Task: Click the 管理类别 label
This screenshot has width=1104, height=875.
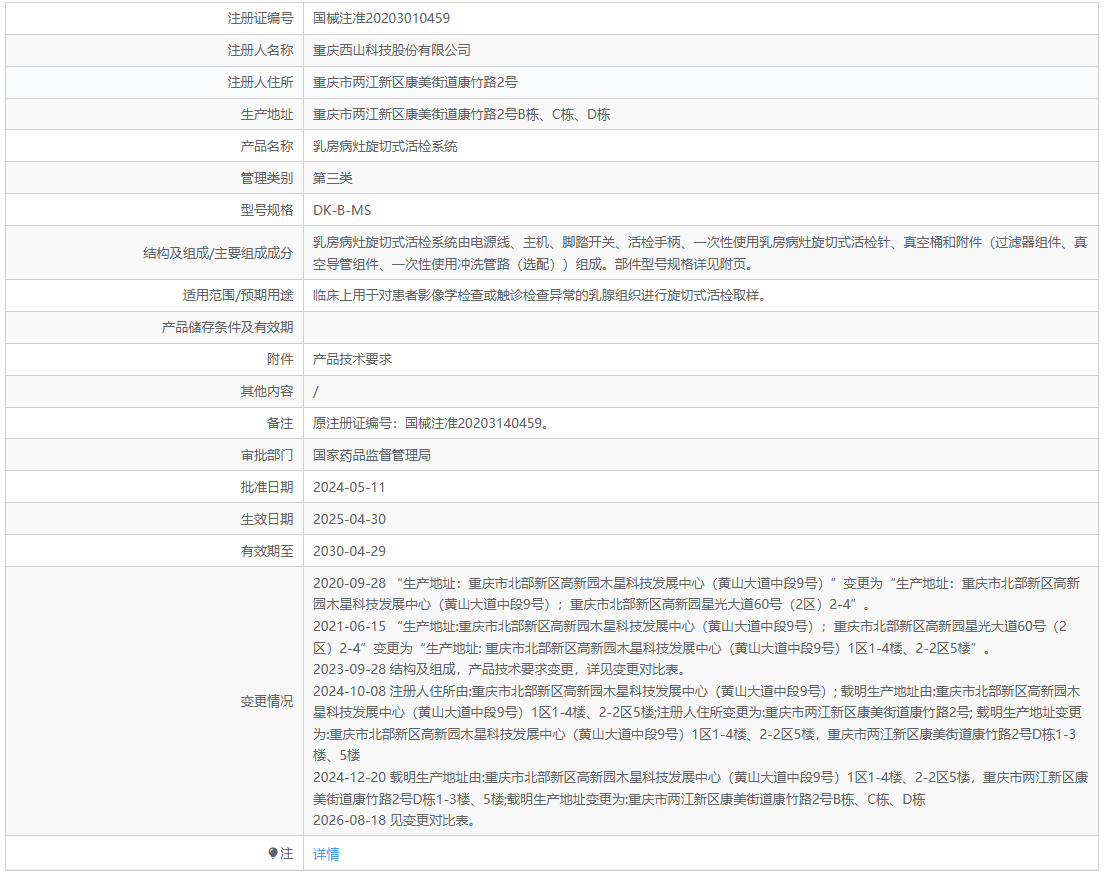Action: pos(267,178)
